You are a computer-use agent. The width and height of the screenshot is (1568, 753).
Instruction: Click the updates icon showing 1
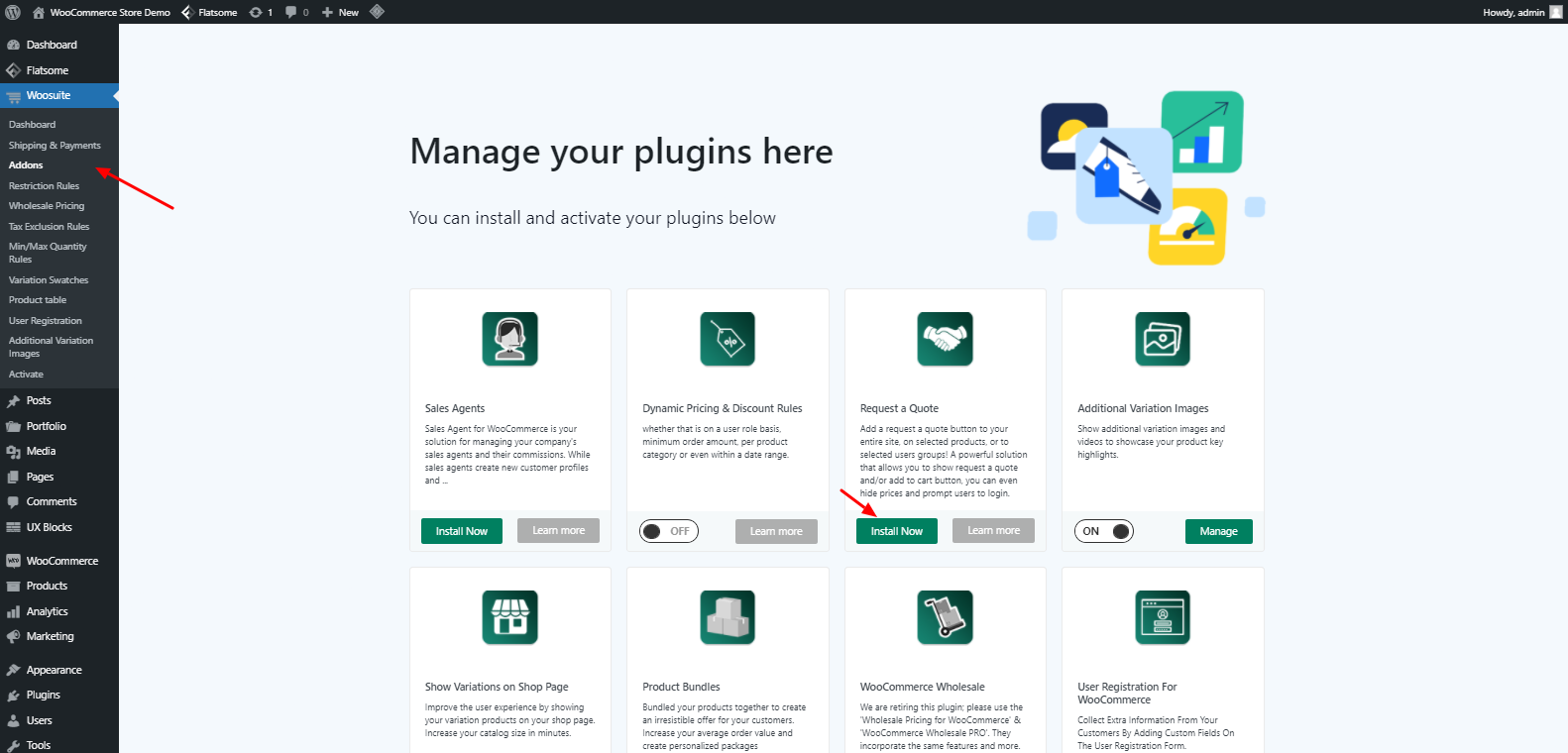click(261, 12)
